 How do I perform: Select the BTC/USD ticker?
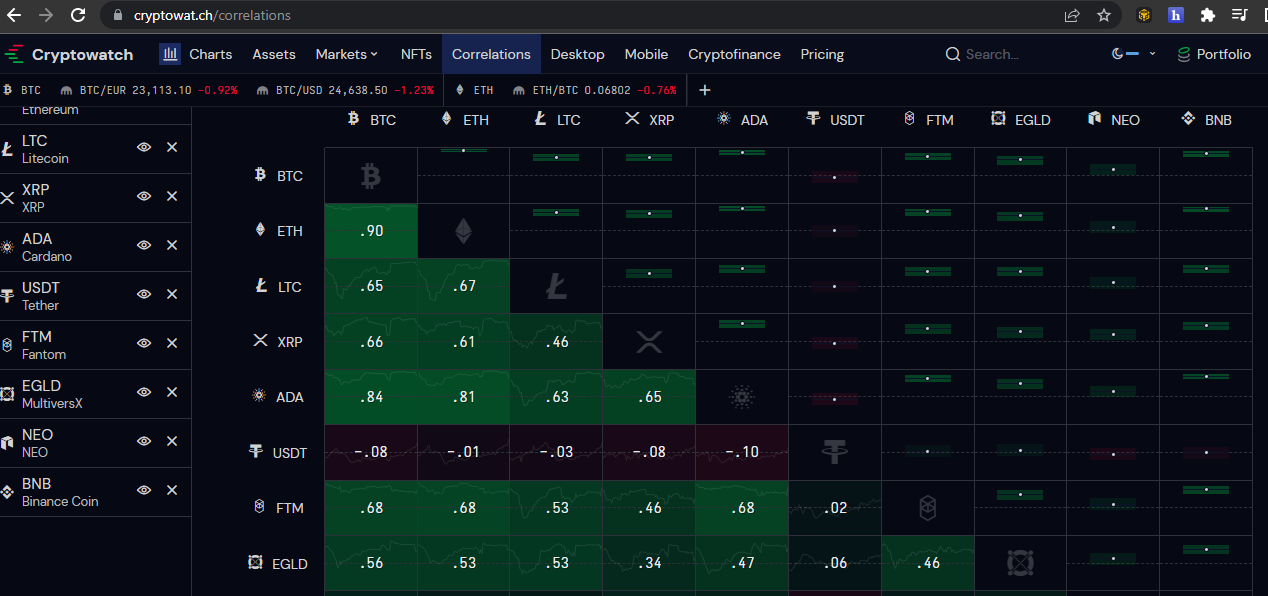click(345, 90)
